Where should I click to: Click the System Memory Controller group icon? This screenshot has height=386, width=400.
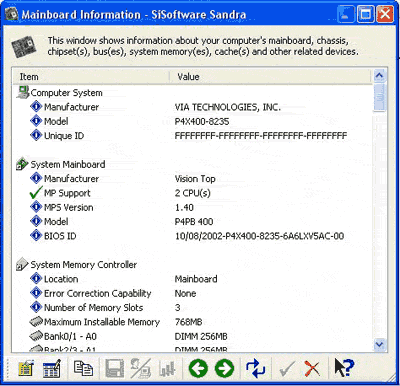coord(22,264)
